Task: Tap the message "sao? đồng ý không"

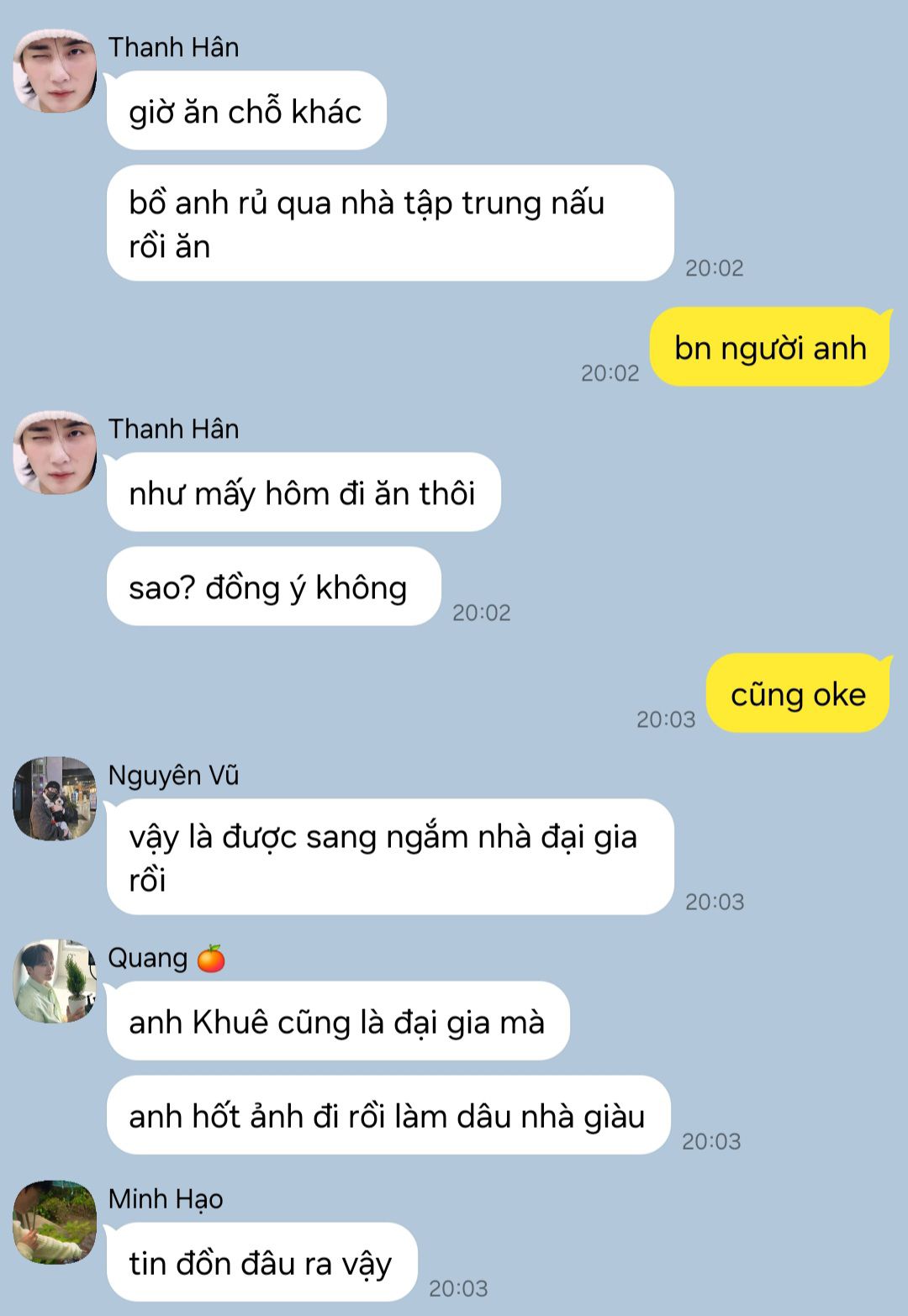Action: (x=273, y=587)
